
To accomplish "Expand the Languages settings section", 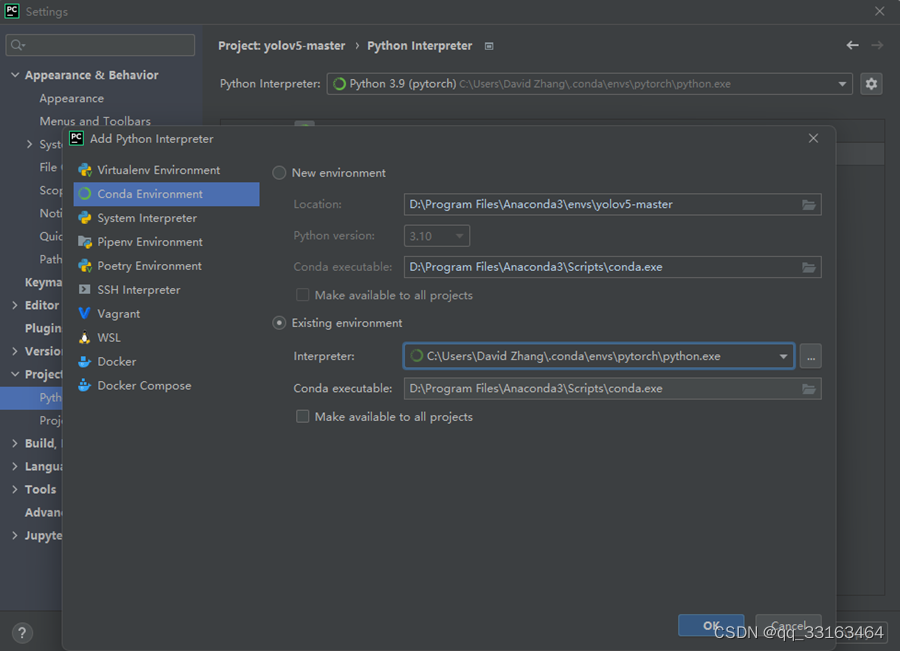I will 15,466.
